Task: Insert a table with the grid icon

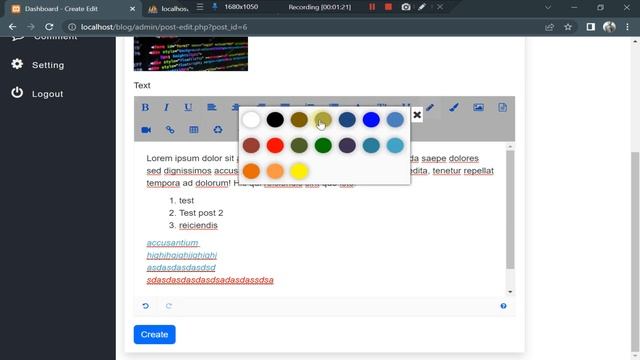Action: pos(194,130)
